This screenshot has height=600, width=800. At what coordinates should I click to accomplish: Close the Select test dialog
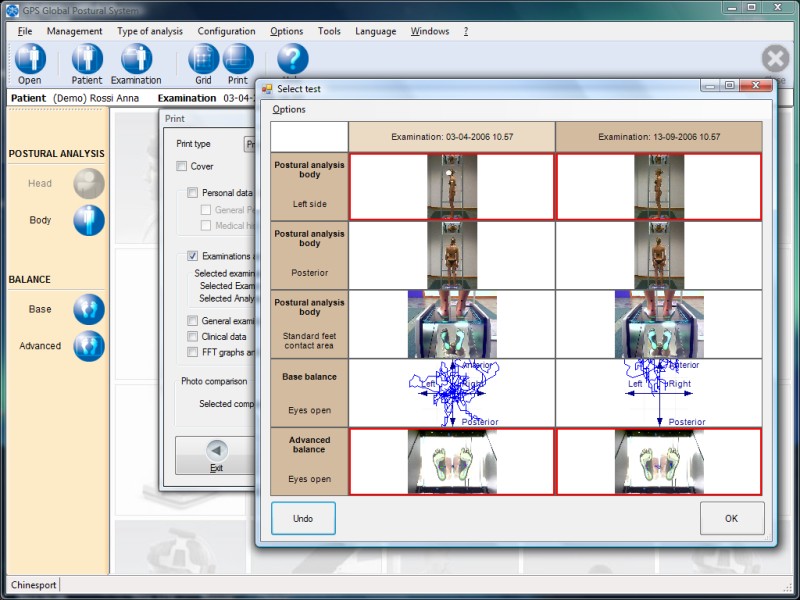pos(756,86)
